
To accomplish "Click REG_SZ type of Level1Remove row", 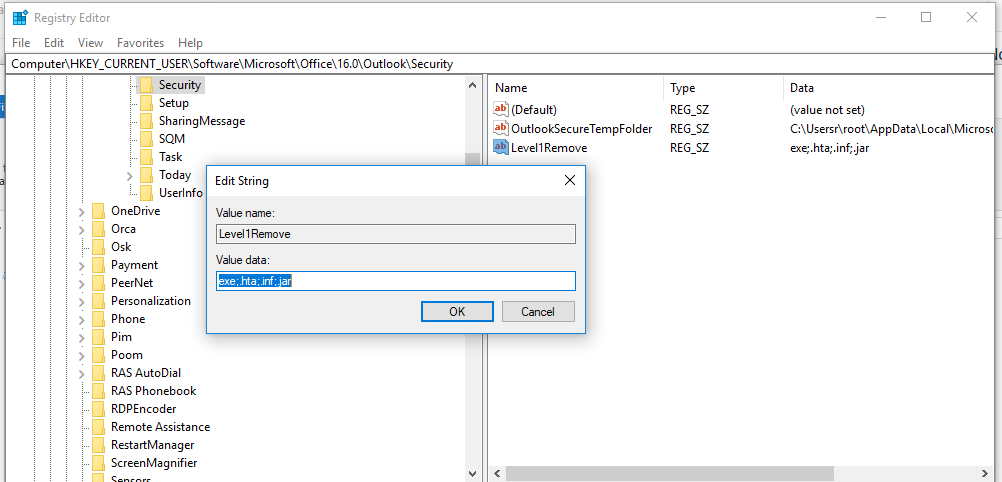I will point(690,148).
